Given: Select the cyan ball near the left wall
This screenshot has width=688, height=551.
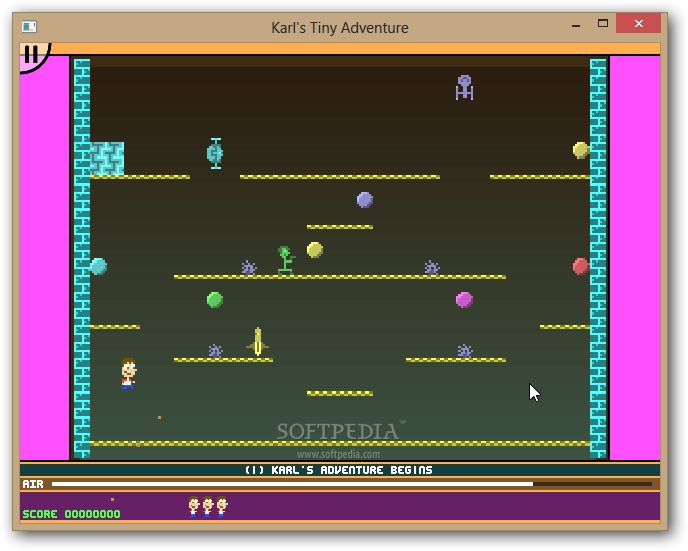Looking at the screenshot, I should pos(99,266).
